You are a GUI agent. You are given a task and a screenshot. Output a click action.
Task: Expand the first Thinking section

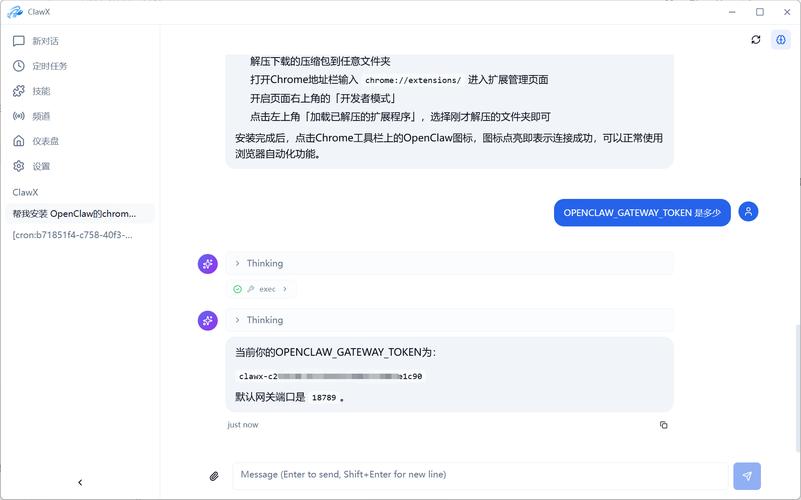450,264
